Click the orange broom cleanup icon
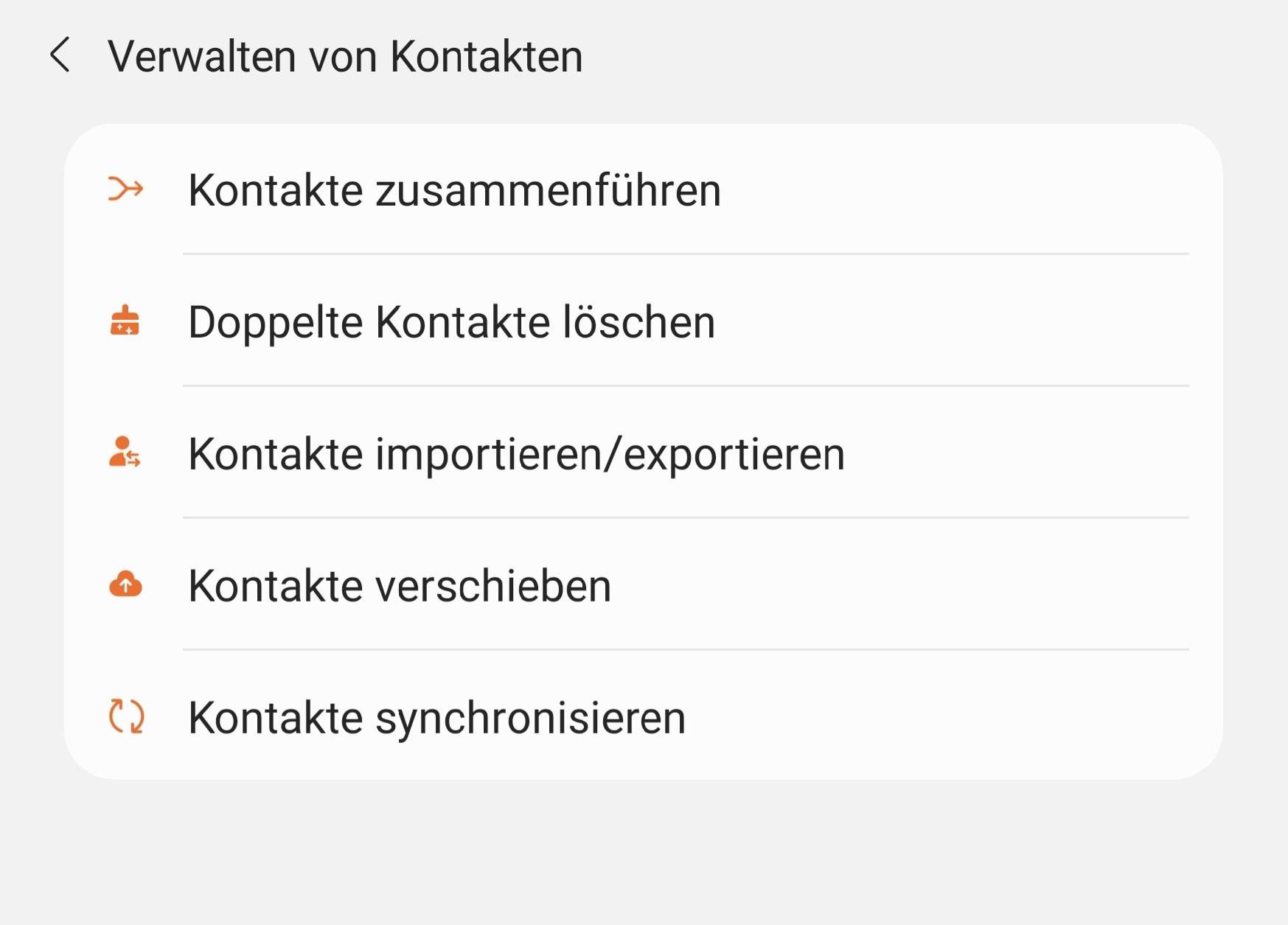Screen dimensions: 1288x925 (x=125, y=321)
